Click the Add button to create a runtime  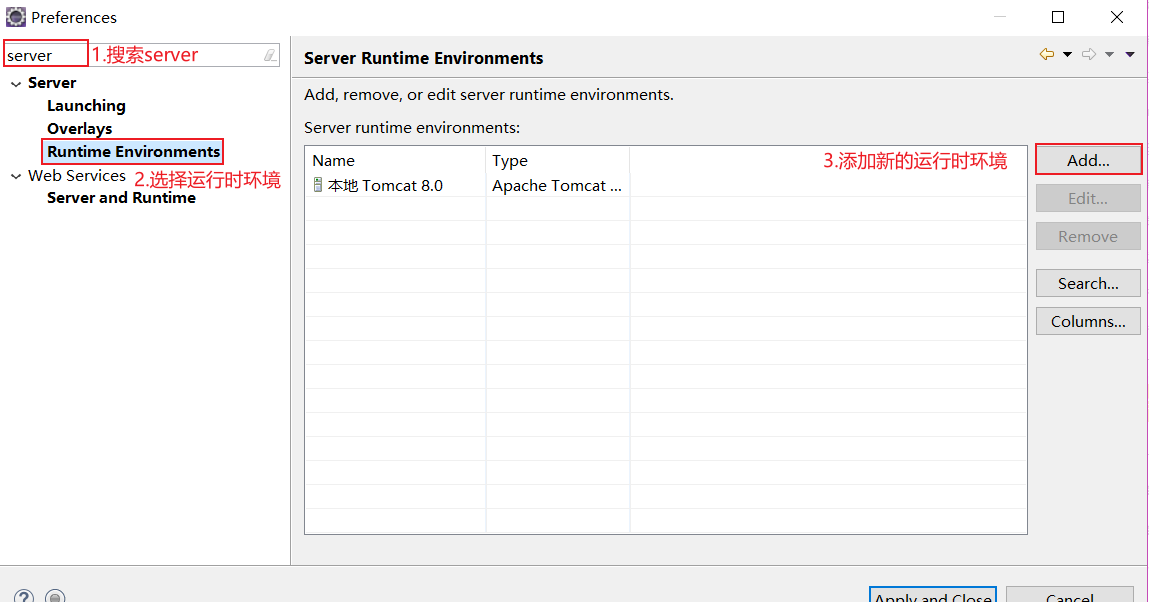1088,159
